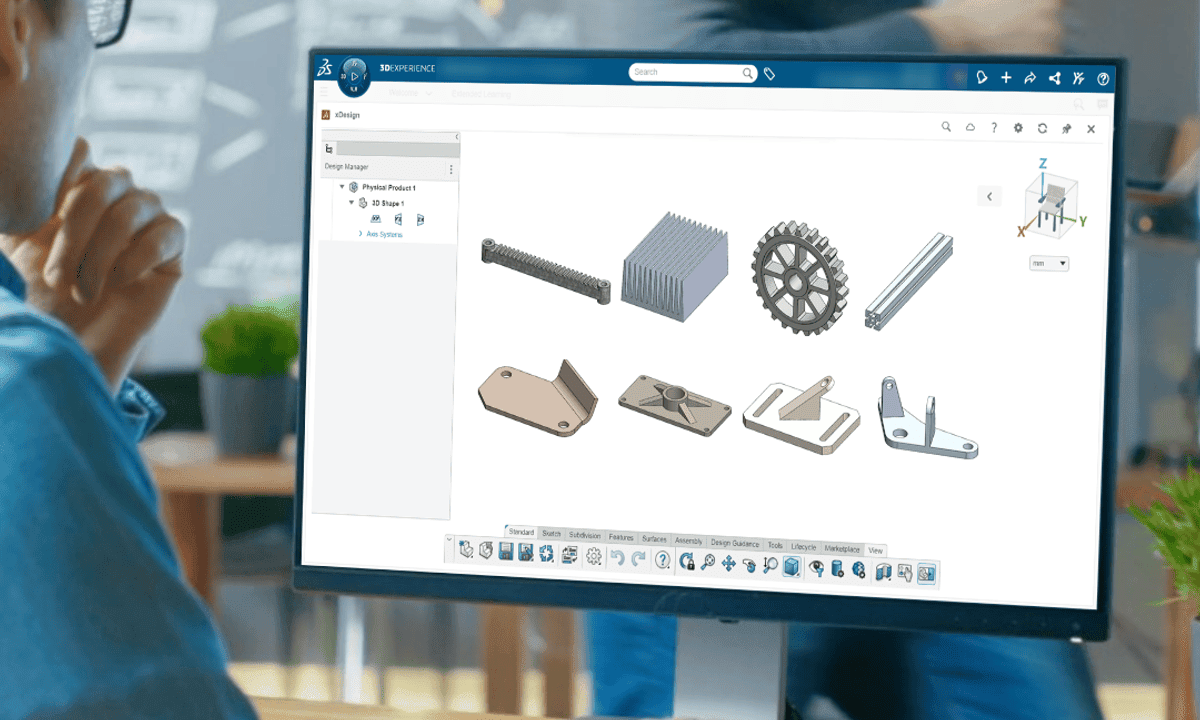Open the mm units dropdown

[1048, 263]
